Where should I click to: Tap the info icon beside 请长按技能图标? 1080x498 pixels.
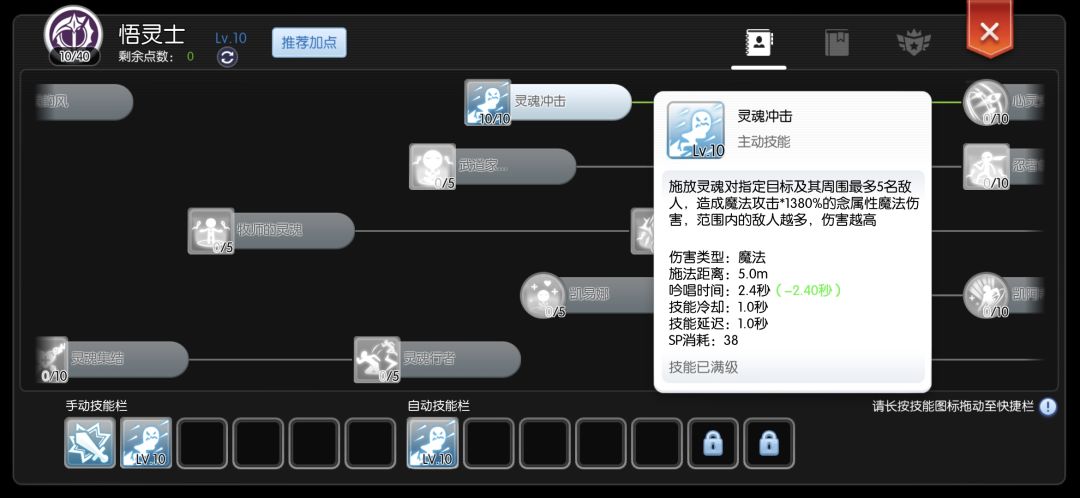pyautogui.click(x=1048, y=407)
